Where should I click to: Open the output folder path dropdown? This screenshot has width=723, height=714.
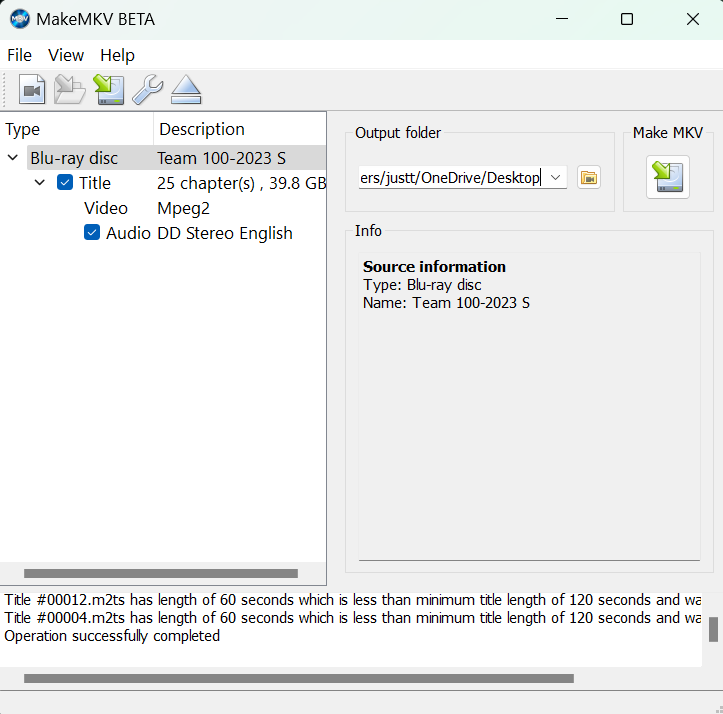(x=556, y=178)
